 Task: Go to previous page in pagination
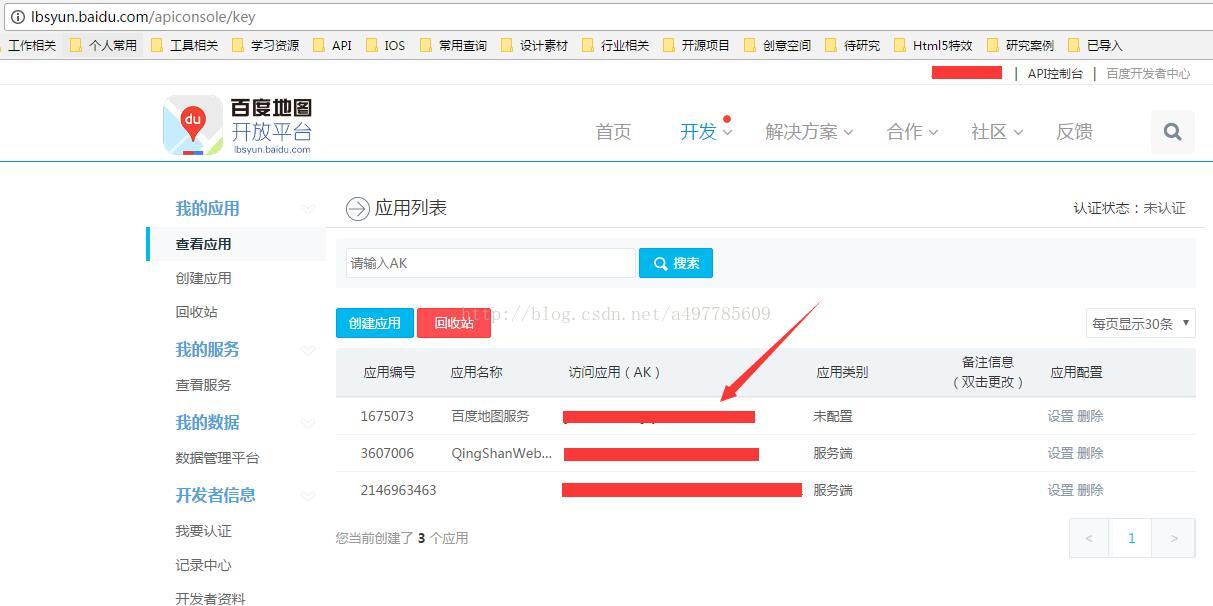(1089, 538)
